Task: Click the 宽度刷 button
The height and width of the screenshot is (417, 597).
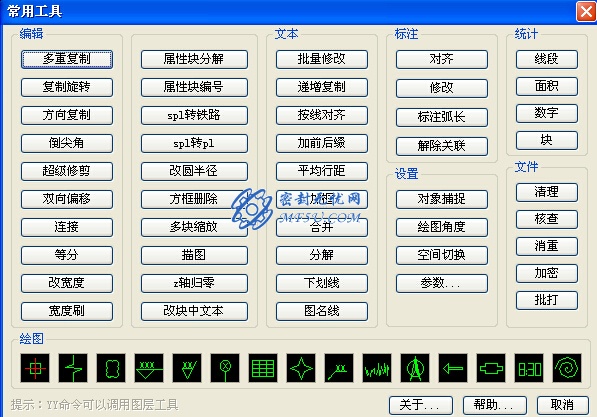Action: 67,311
